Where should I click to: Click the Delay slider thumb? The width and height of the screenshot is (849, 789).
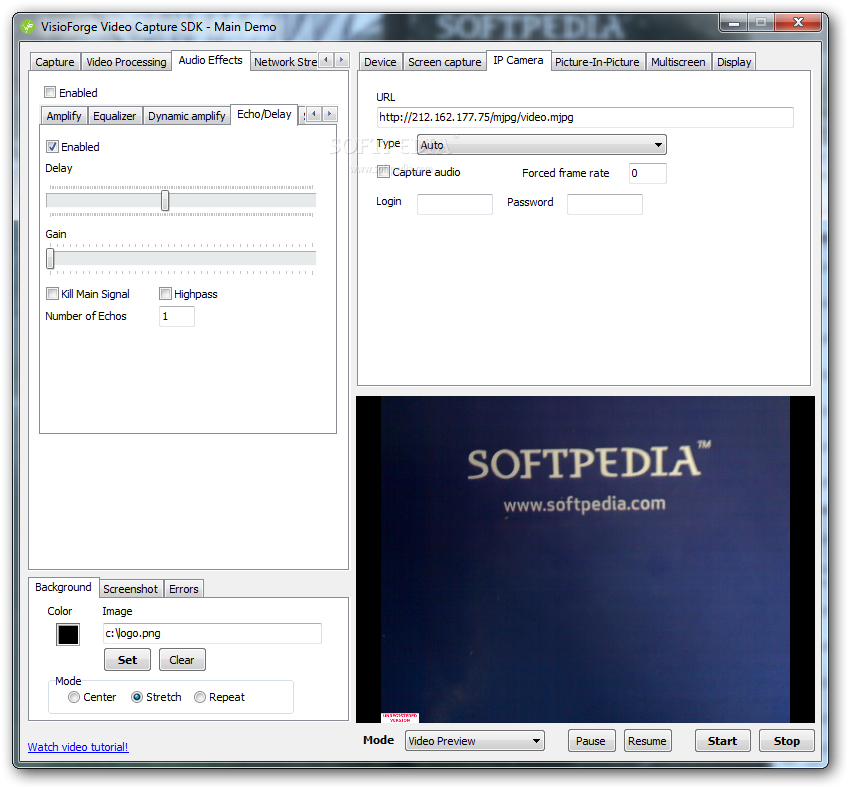[165, 200]
